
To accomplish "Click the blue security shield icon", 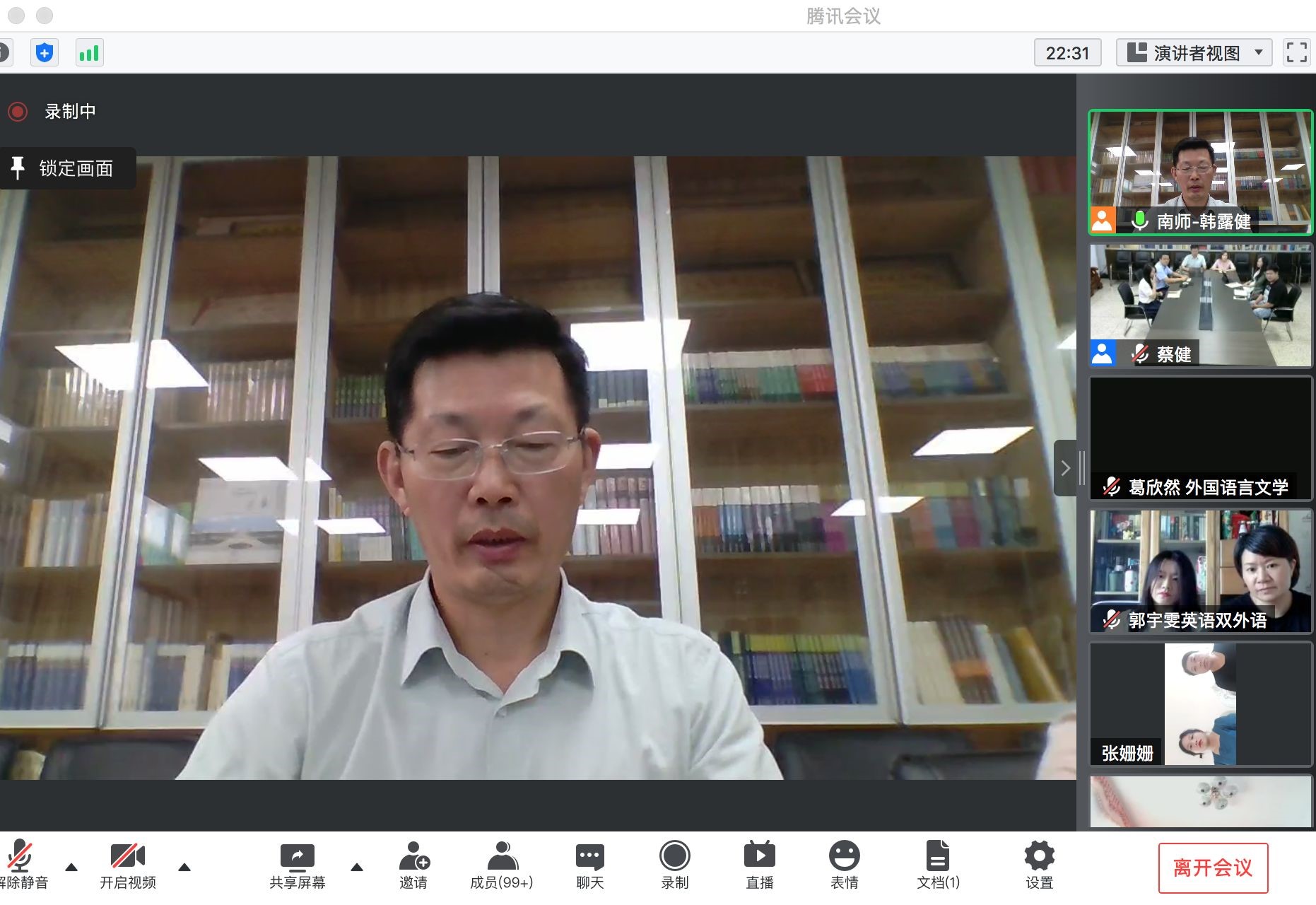I will (45, 53).
